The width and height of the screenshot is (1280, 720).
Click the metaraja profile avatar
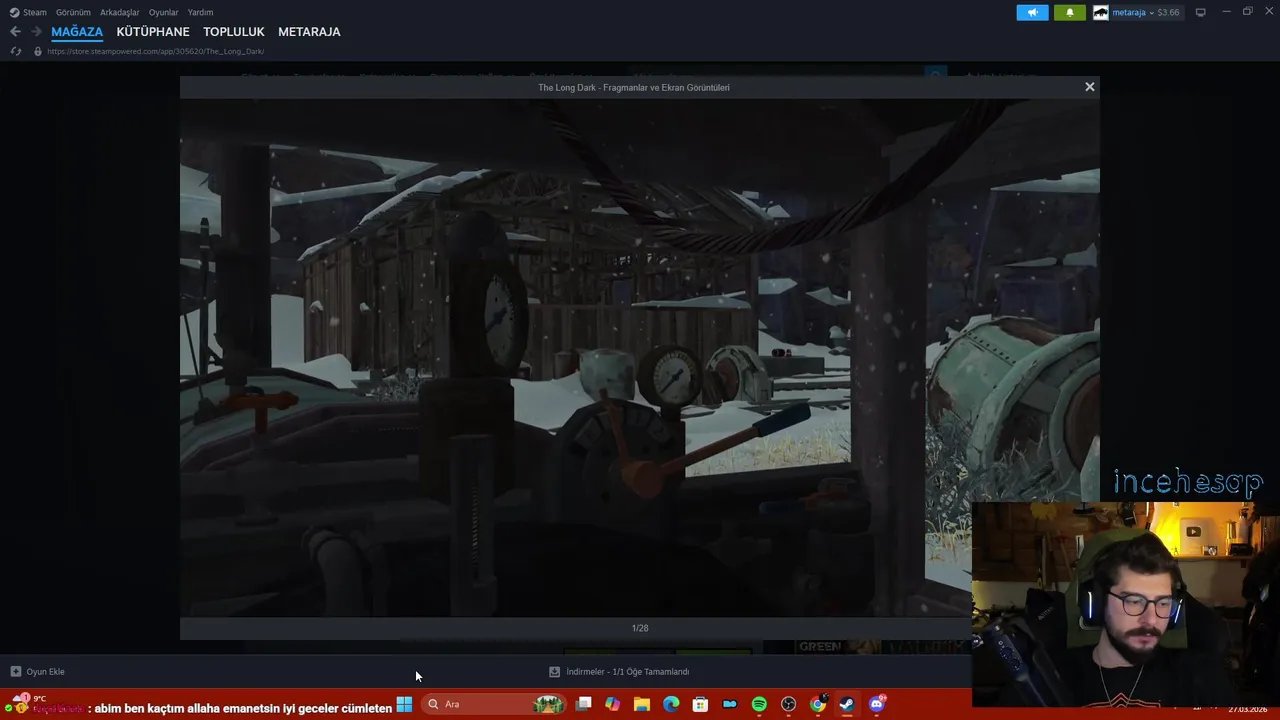(x=1101, y=12)
